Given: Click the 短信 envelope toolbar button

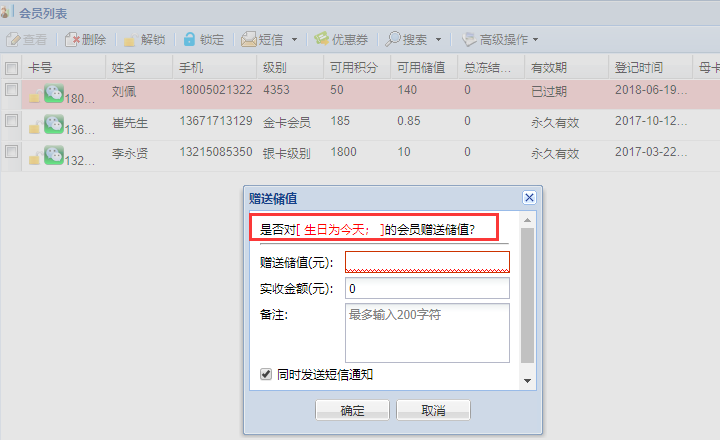Looking at the screenshot, I should point(263,39).
